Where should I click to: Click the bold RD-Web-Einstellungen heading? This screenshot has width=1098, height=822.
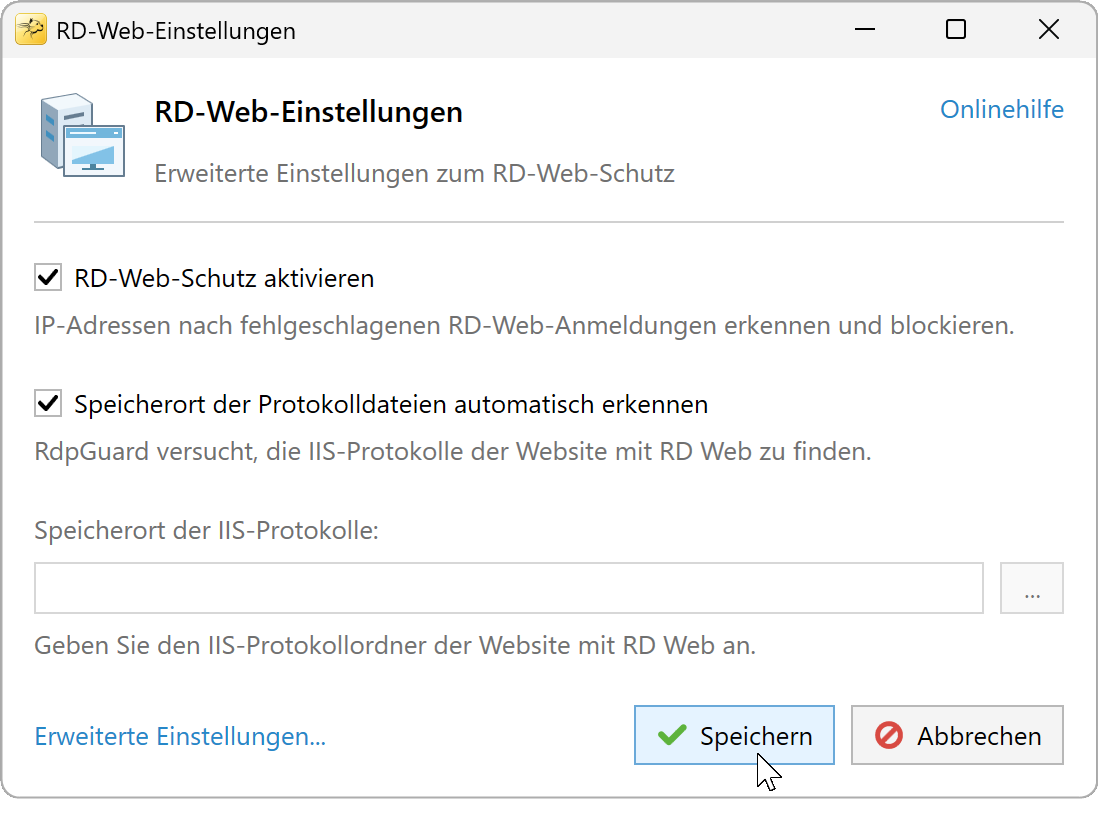coord(309,112)
